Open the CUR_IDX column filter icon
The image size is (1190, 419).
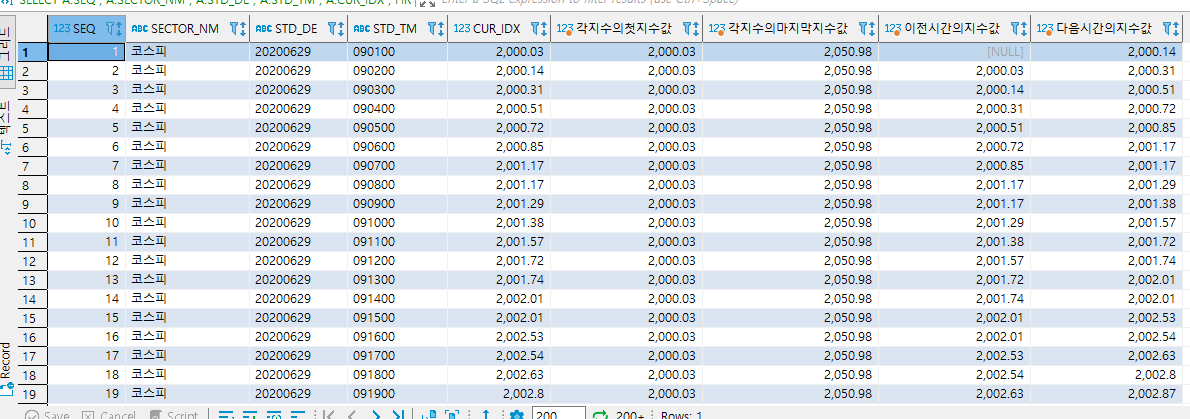(x=537, y=29)
